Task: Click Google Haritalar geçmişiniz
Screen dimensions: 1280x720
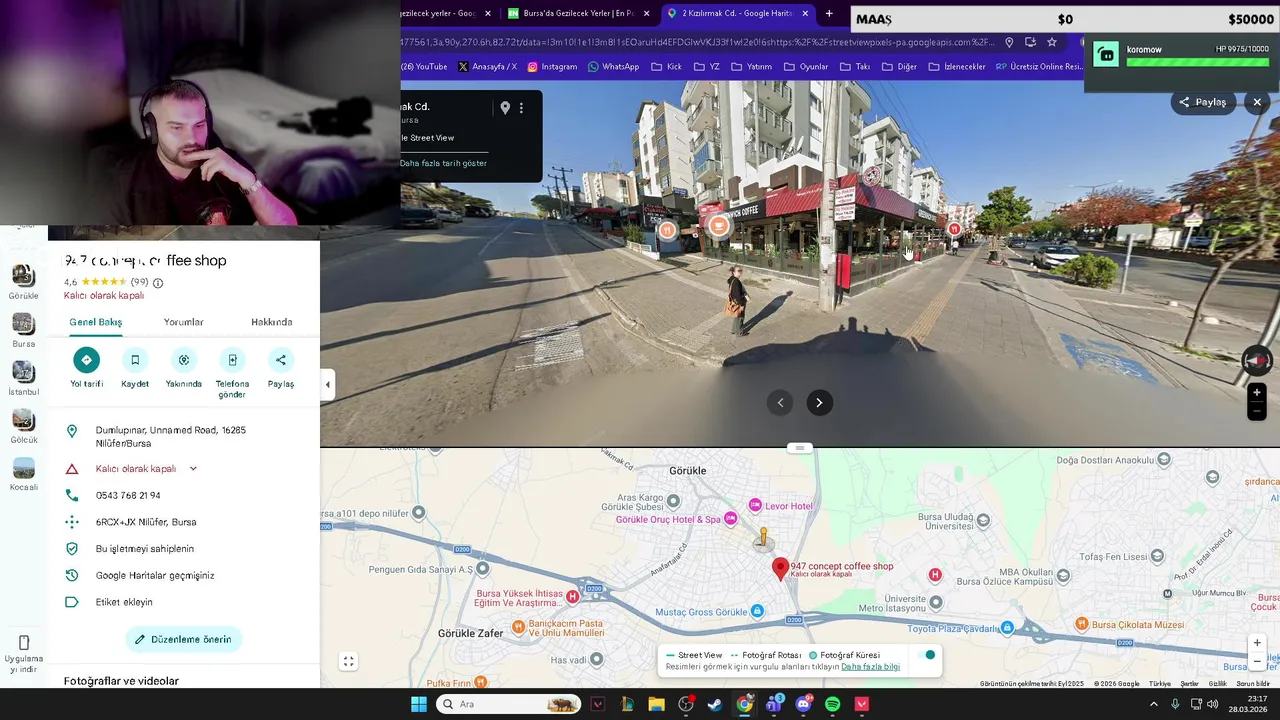Action: [x=155, y=575]
